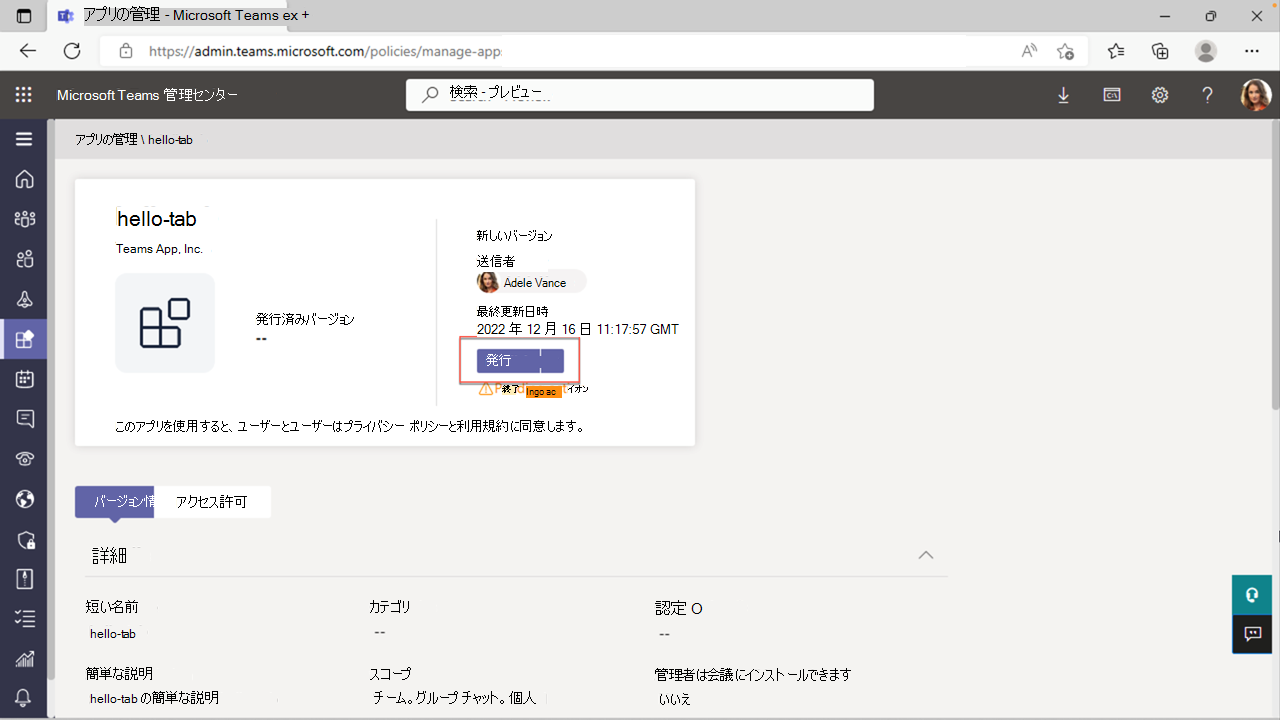Open browser Read aloud icon
Viewport: 1280px width, 720px height.
click(1028, 51)
